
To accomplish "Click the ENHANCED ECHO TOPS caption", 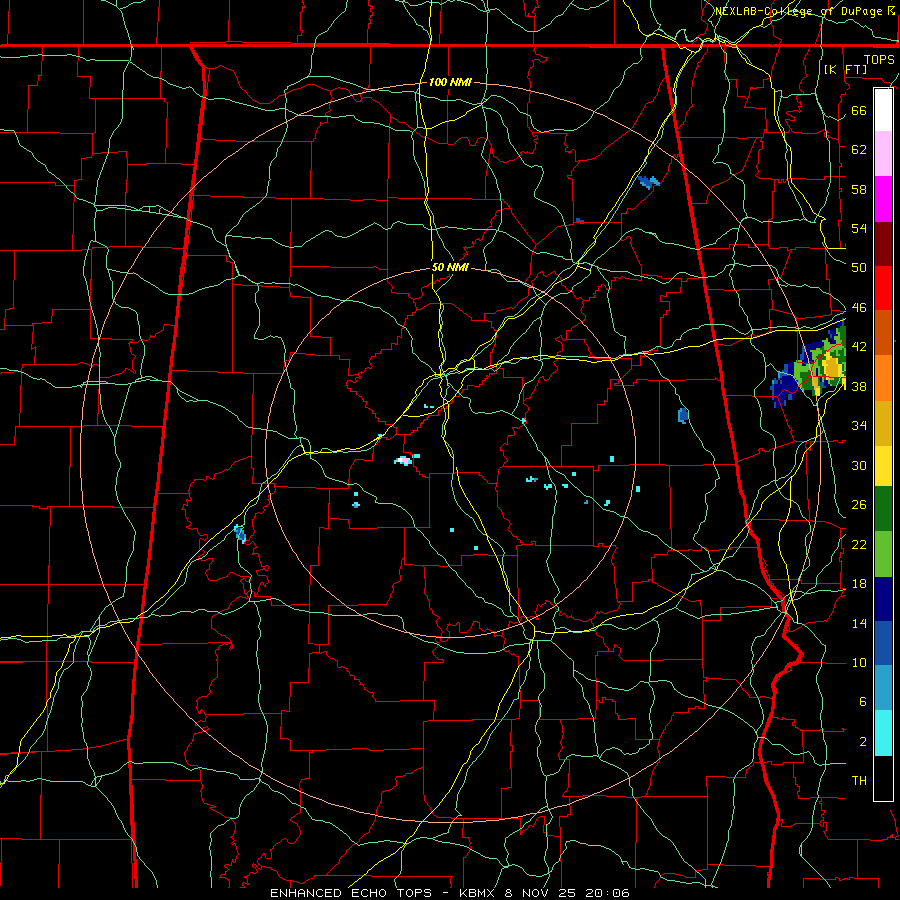I will click(x=351, y=893).
